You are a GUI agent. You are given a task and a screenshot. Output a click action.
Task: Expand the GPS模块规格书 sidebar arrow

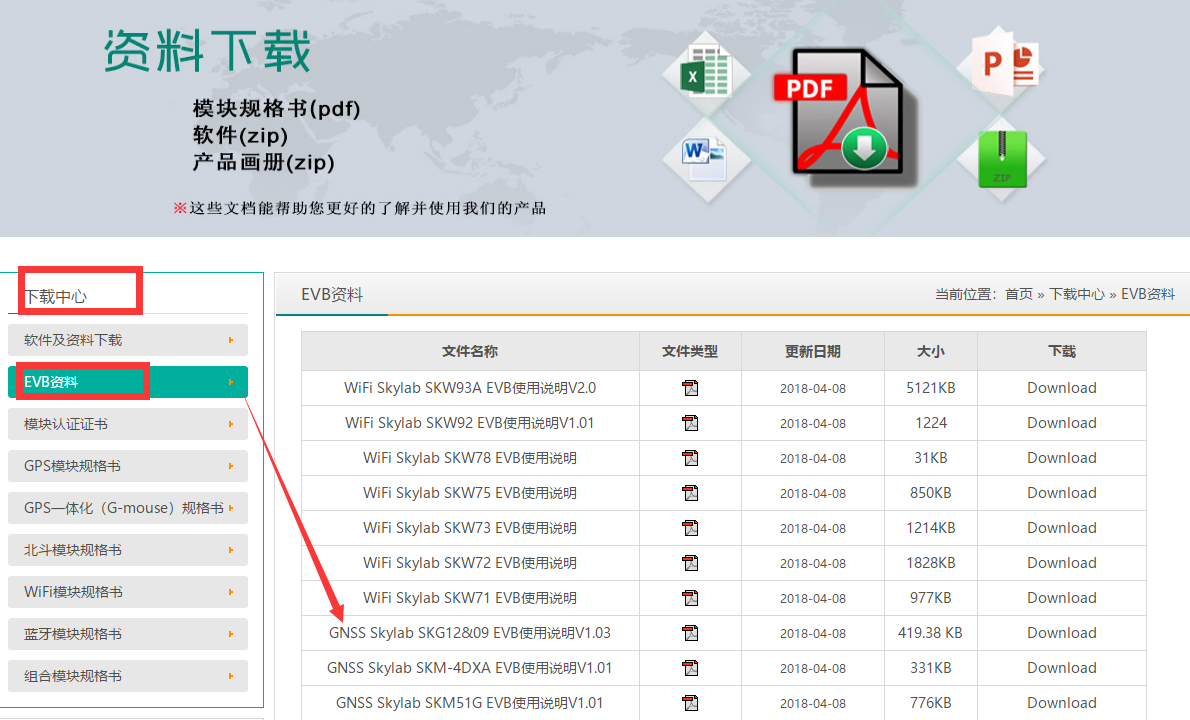point(231,466)
